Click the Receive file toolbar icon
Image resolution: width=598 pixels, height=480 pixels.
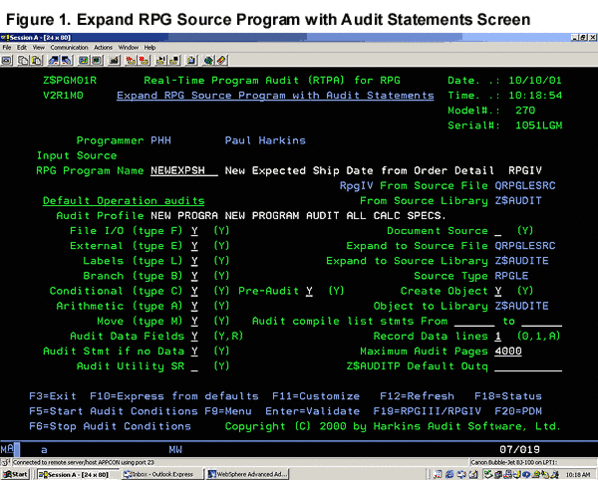tap(67, 60)
